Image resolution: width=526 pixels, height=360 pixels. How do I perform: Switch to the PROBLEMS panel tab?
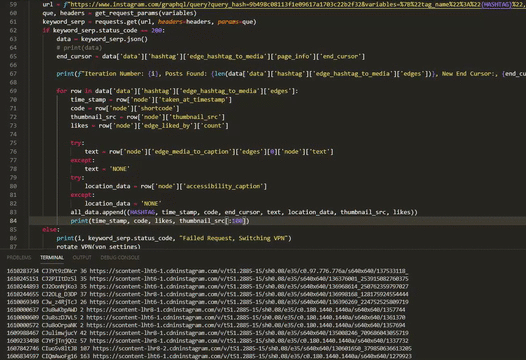tap(19, 257)
